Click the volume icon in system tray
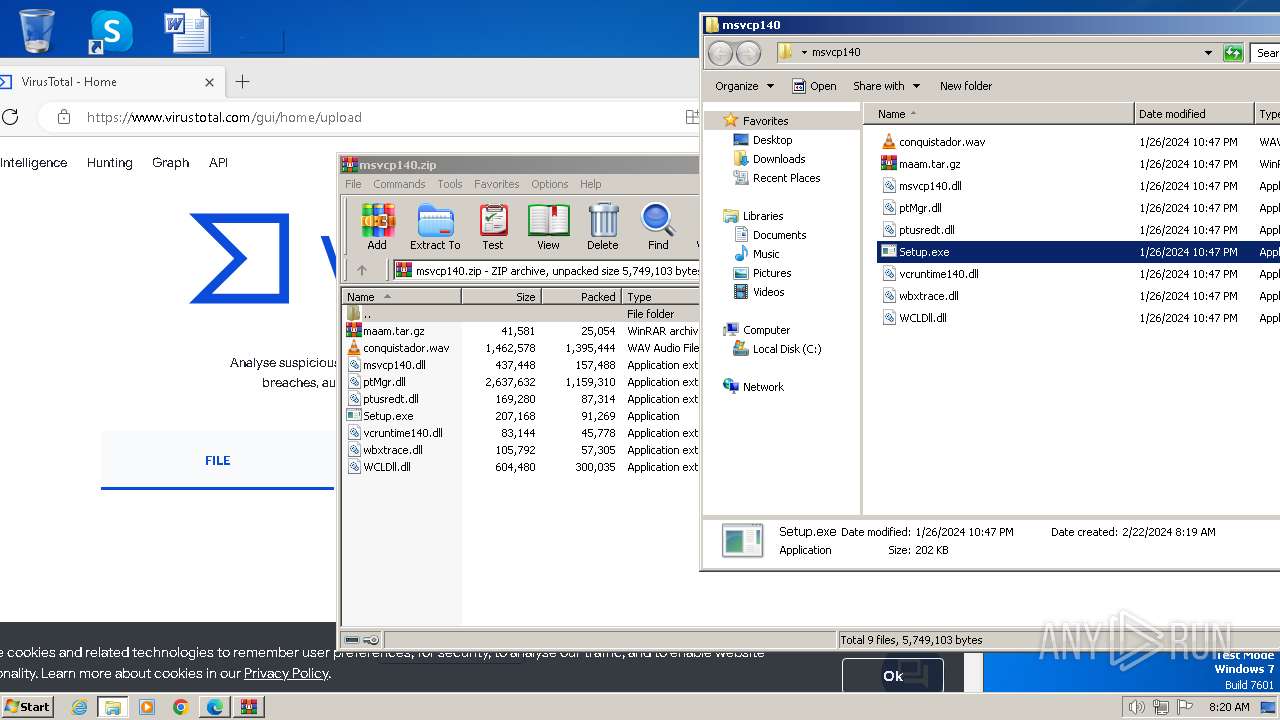Screen dimensions: 1280x720 point(1137,707)
